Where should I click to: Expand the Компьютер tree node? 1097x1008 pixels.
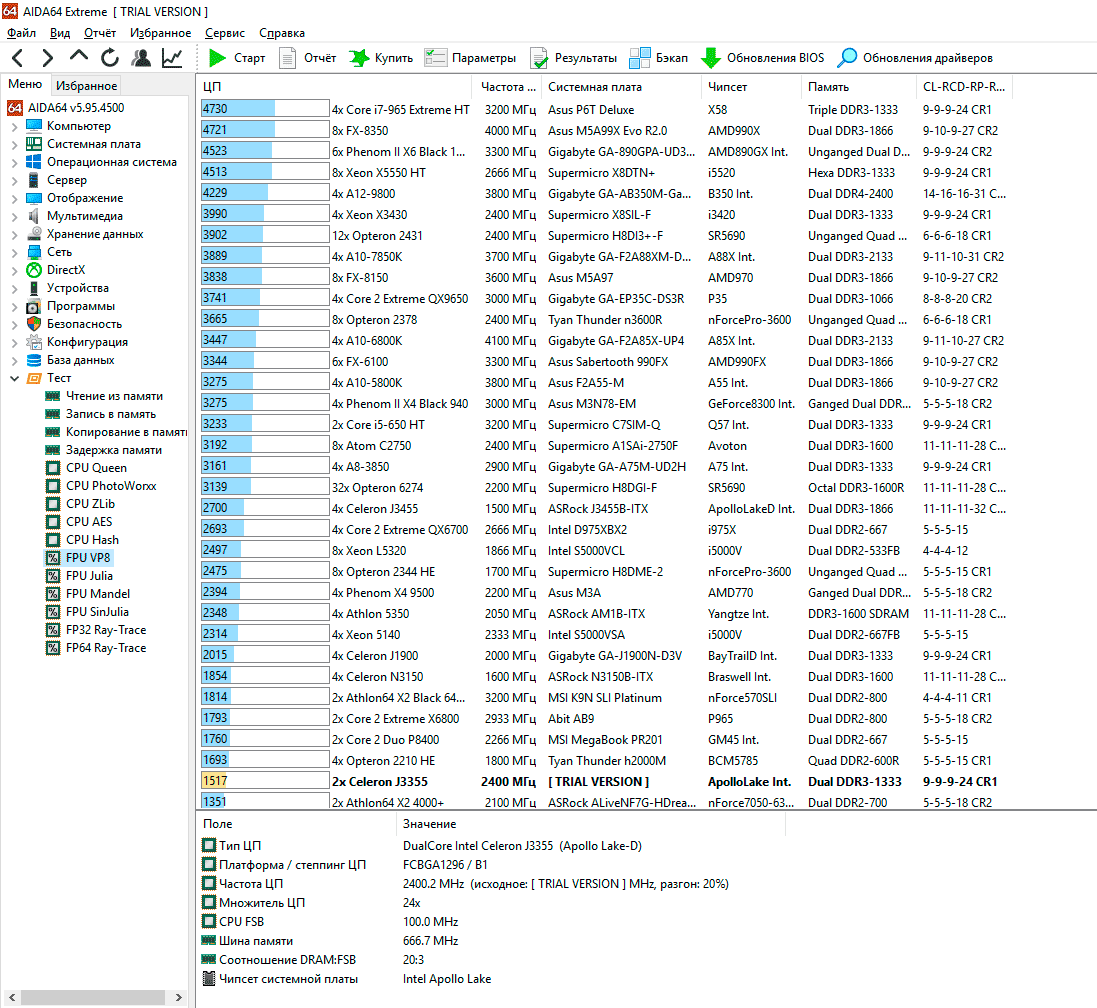tap(14, 126)
